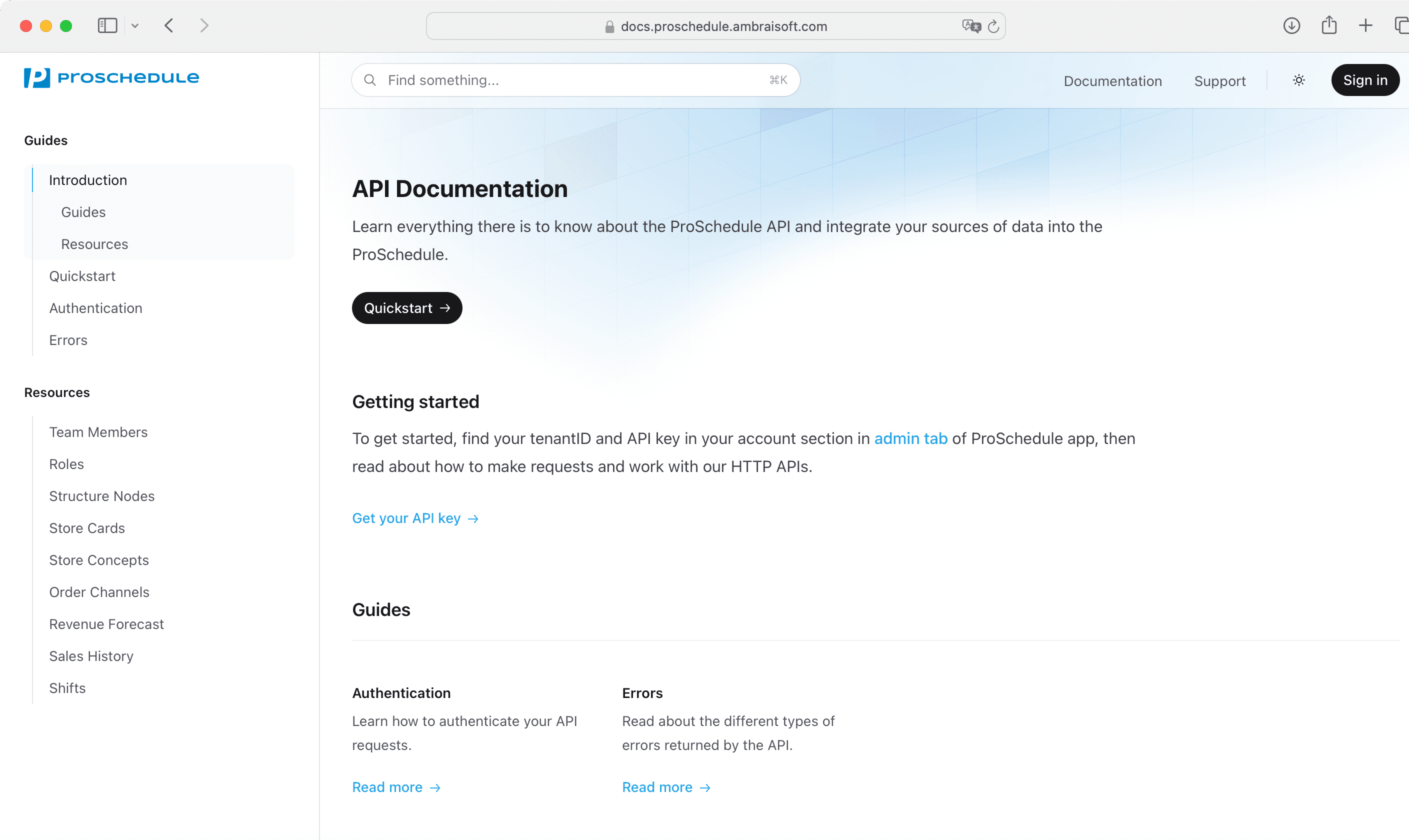Click Read more under Errors
This screenshot has width=1409, height=840.
pos(666,787)
